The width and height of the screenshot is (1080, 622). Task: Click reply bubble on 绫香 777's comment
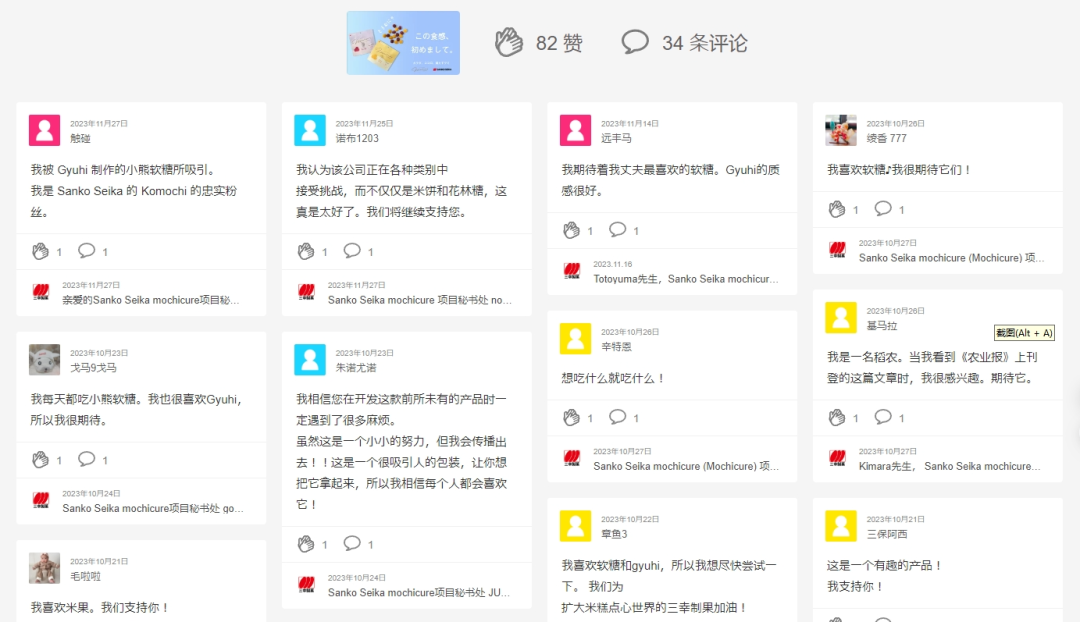click(883, 209)
